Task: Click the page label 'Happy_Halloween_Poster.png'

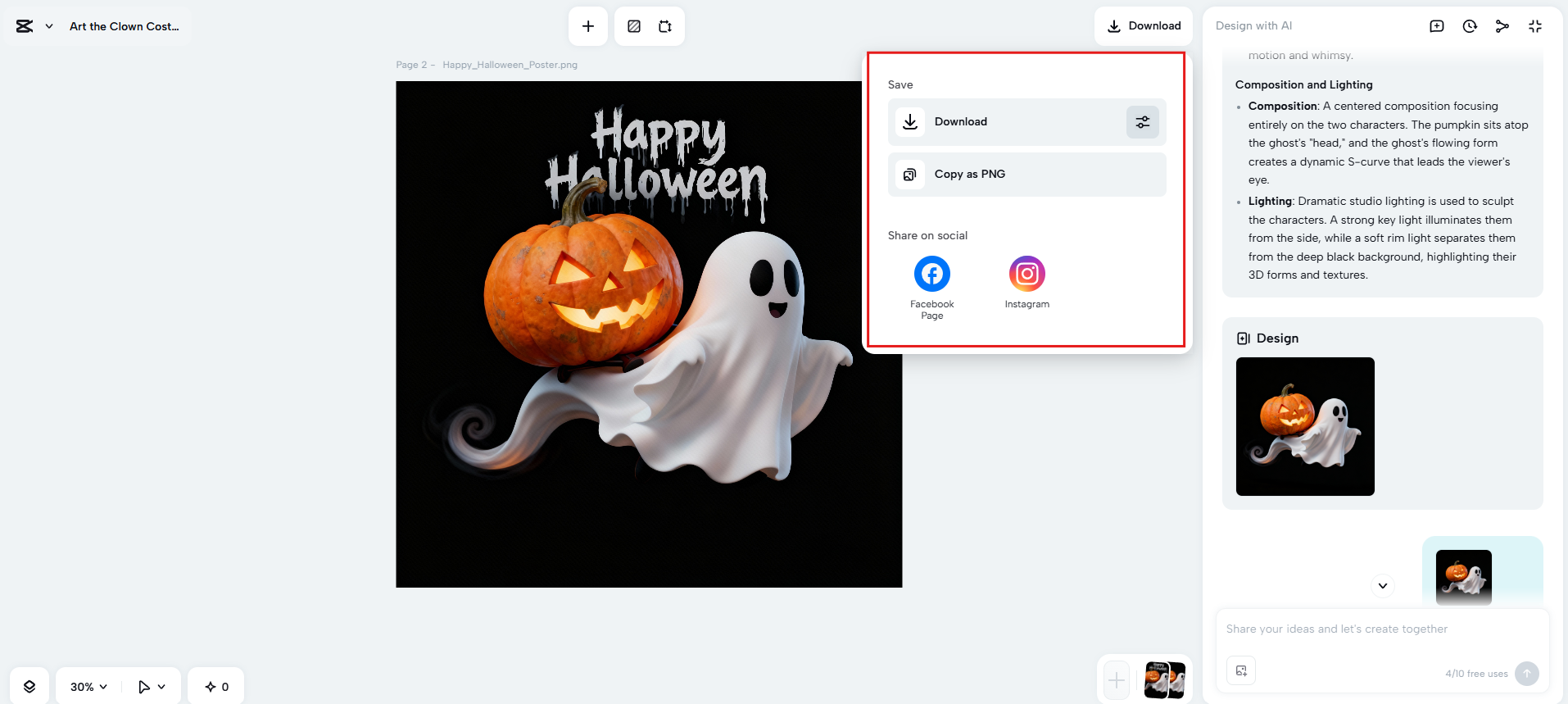Action: pyautogui.click(x=510, y=65)
